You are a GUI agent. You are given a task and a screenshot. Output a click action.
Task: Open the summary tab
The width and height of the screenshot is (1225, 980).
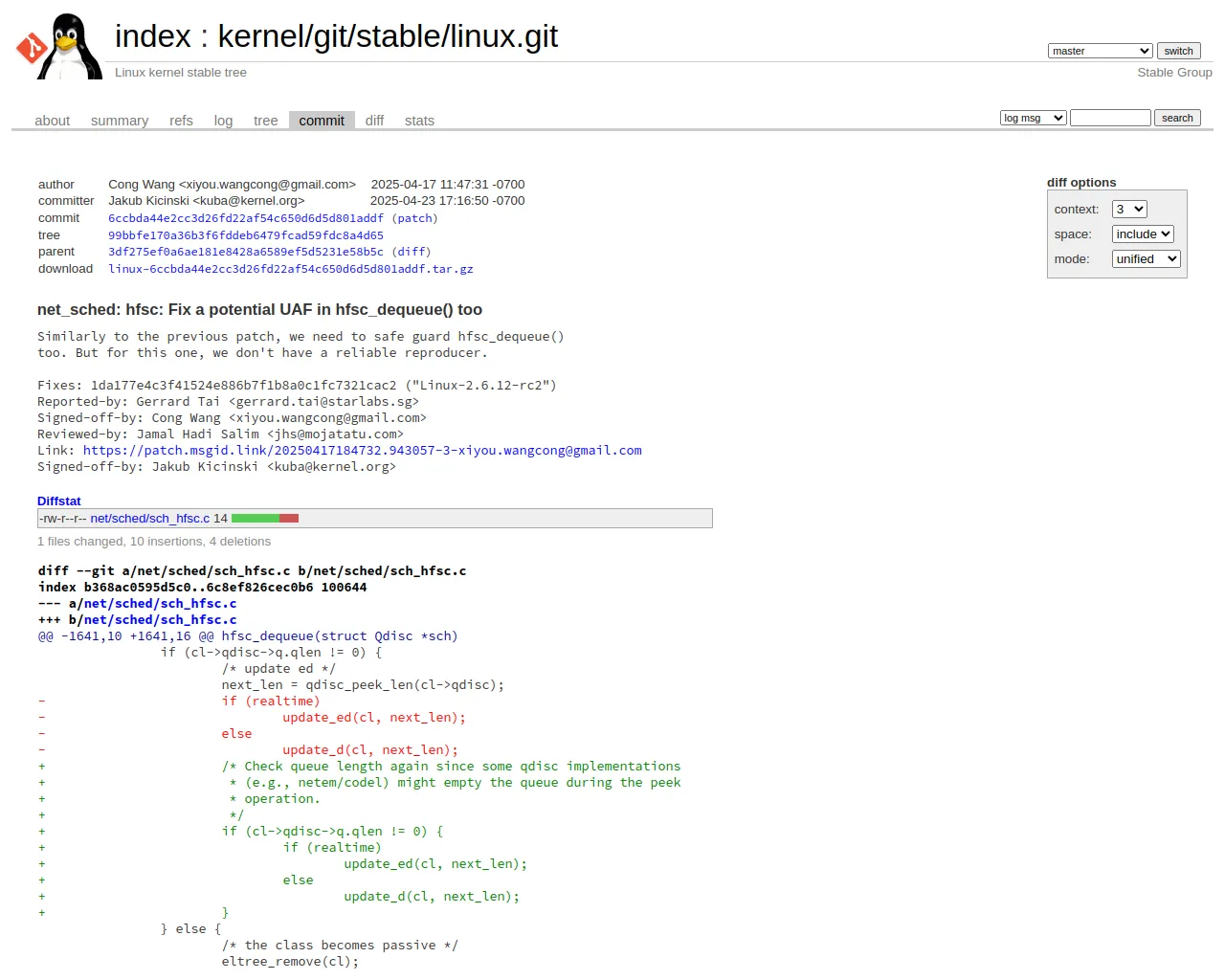point(120,121)
